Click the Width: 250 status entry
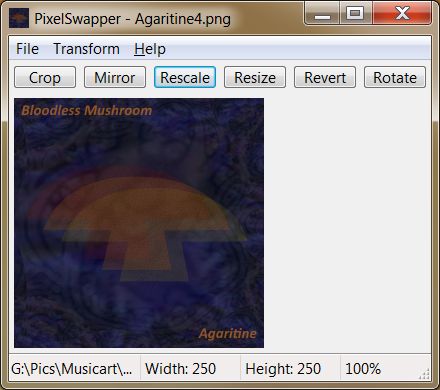Image resolution: width=440 pixels, height=390 pixels. tap(181, 369)
